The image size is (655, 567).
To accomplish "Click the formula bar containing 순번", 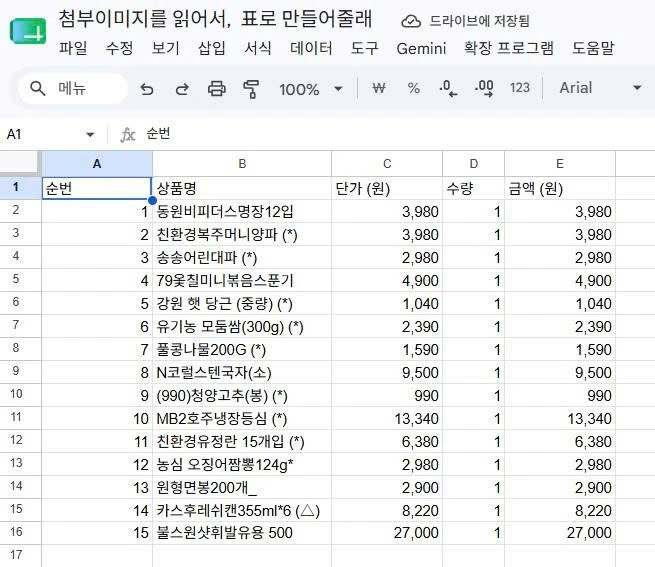I will pyautogui.click(x=397, y=134).
